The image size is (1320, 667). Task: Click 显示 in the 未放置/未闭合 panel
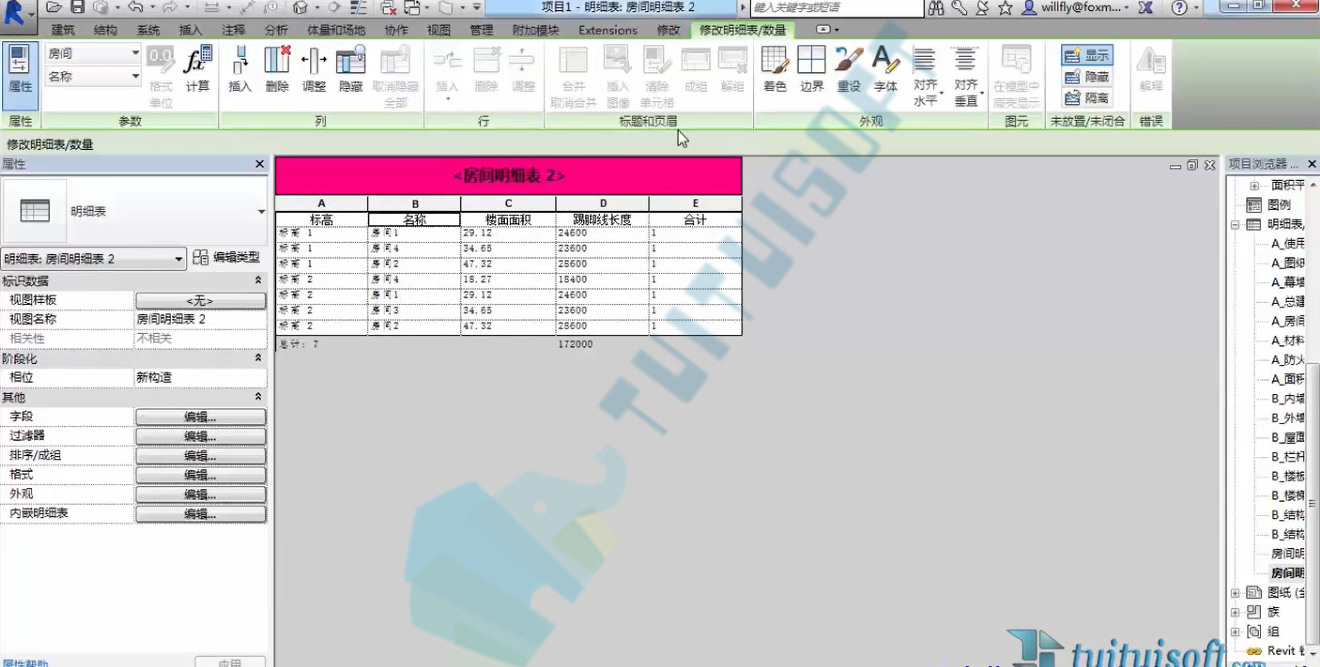1087,56
